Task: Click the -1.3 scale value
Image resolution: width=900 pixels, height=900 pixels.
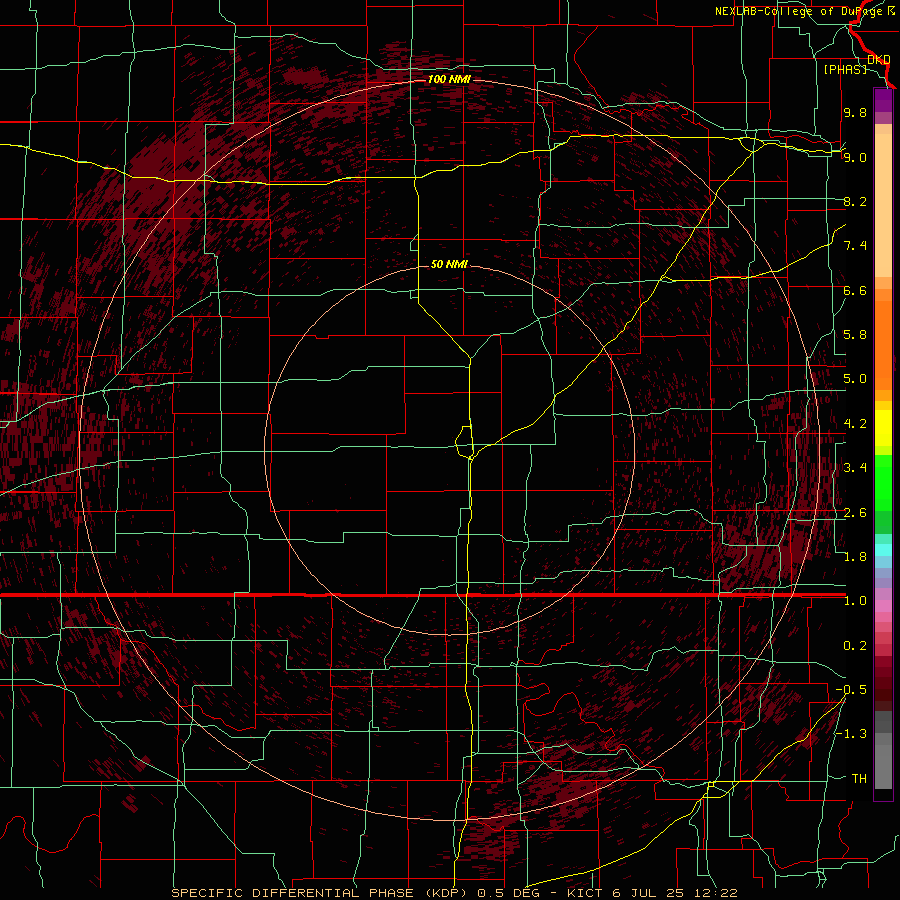Action: [x=851, y=734]
